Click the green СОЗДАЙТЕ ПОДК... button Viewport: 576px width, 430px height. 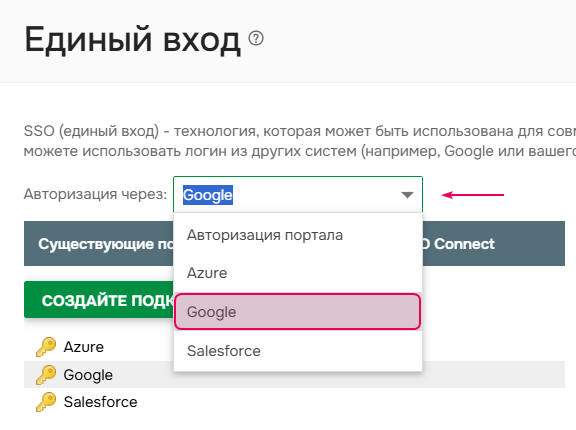99,300
